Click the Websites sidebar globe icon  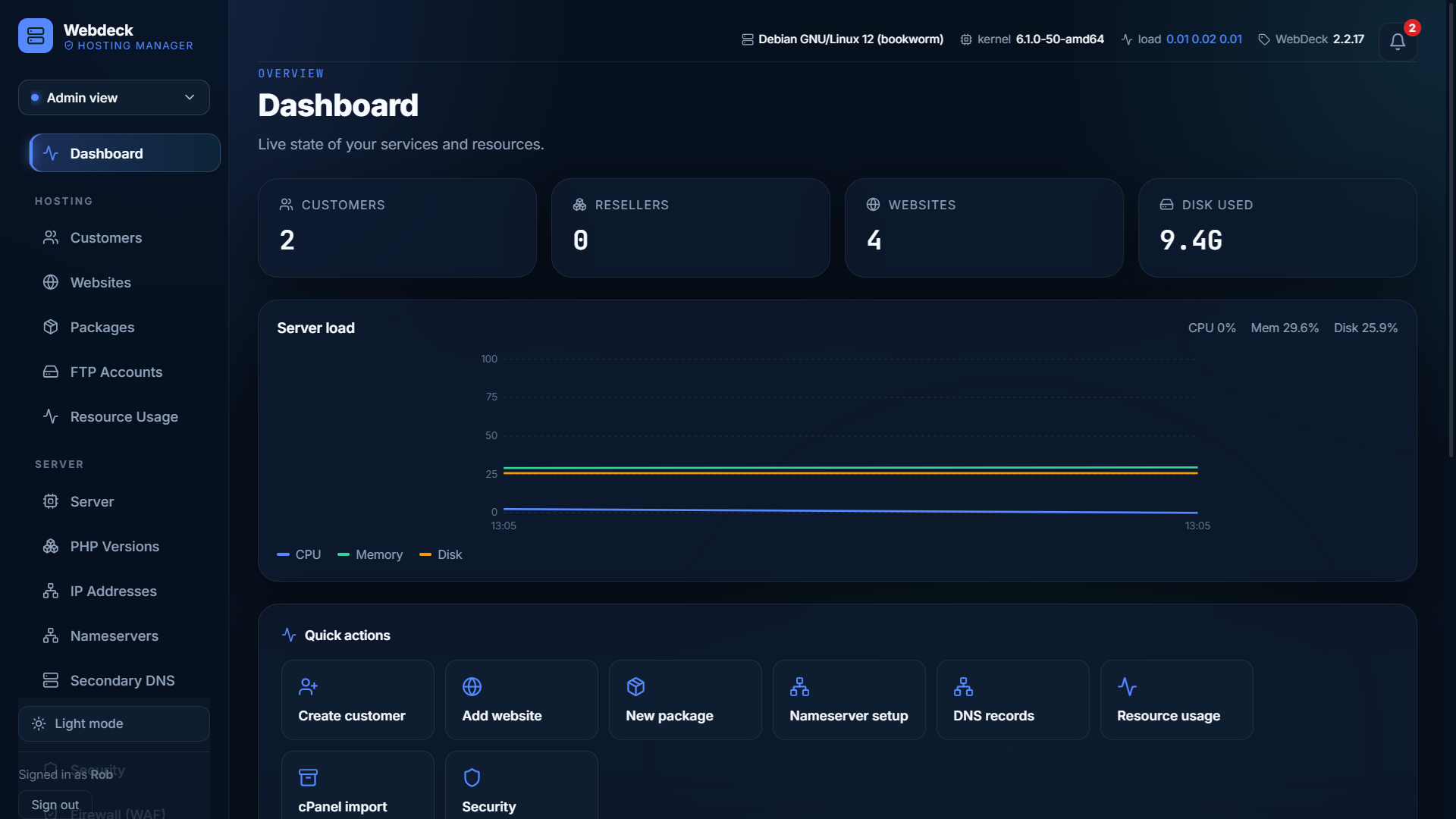pyautogui.click(x=51, y=282)
